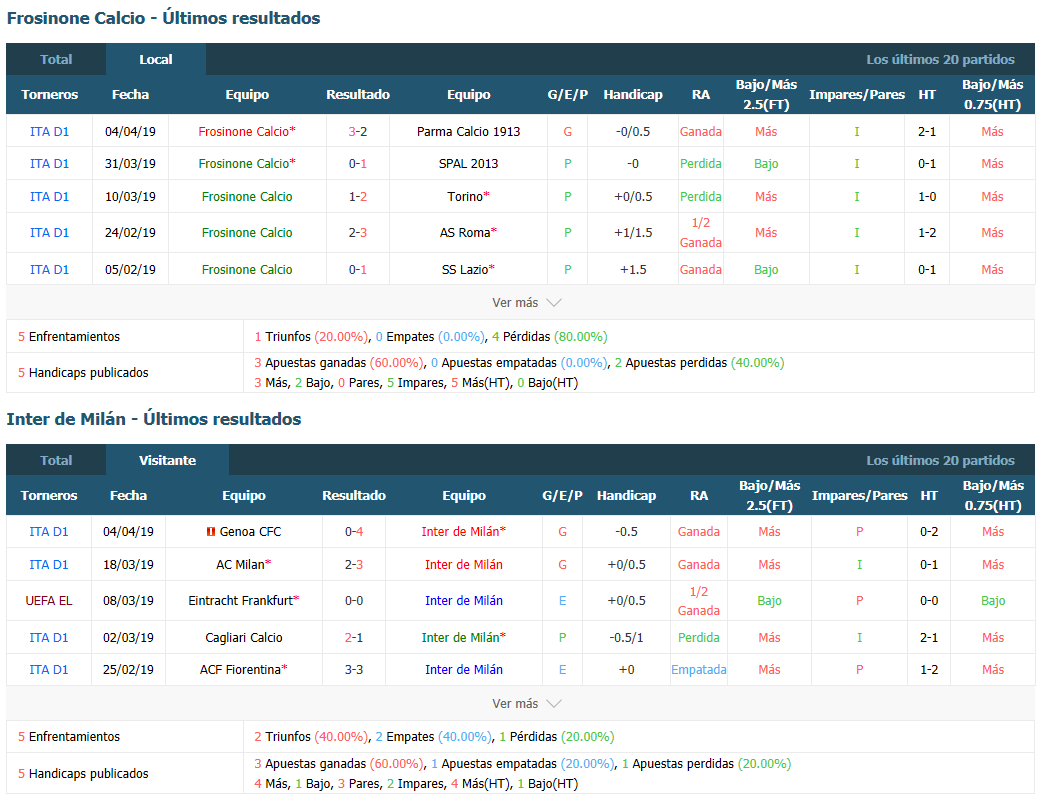Open the AS Roma team link

[465, 233]
